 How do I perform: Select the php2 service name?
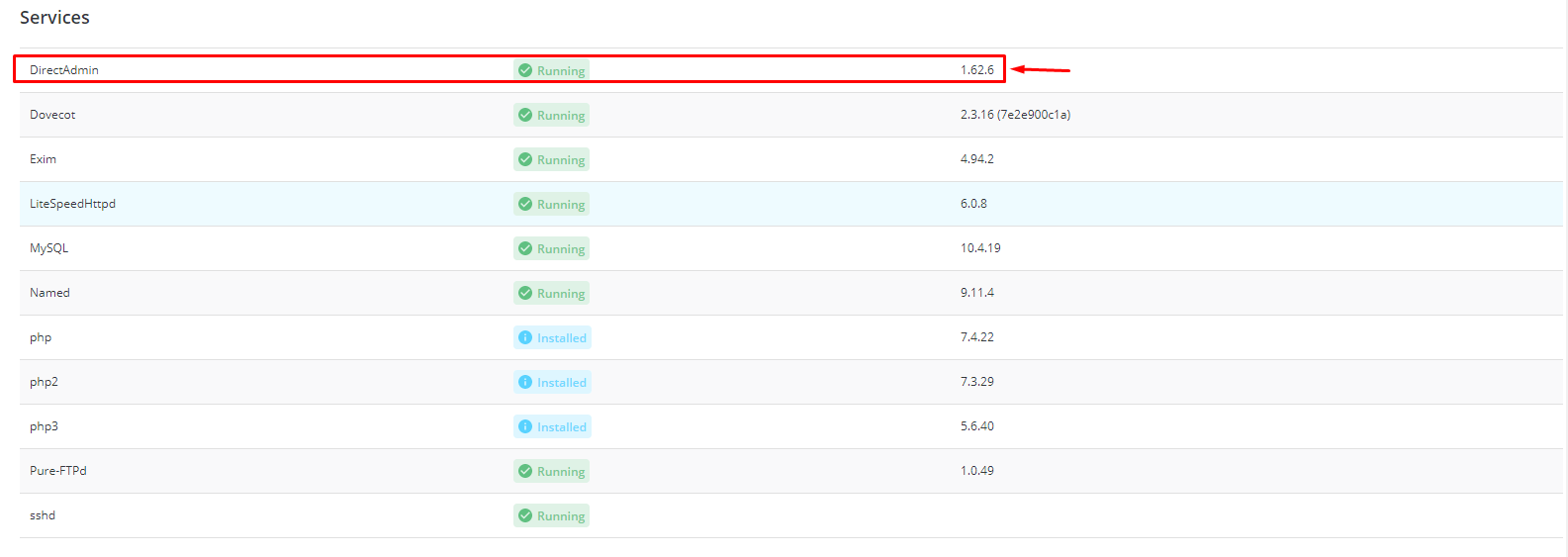point(44,383)
